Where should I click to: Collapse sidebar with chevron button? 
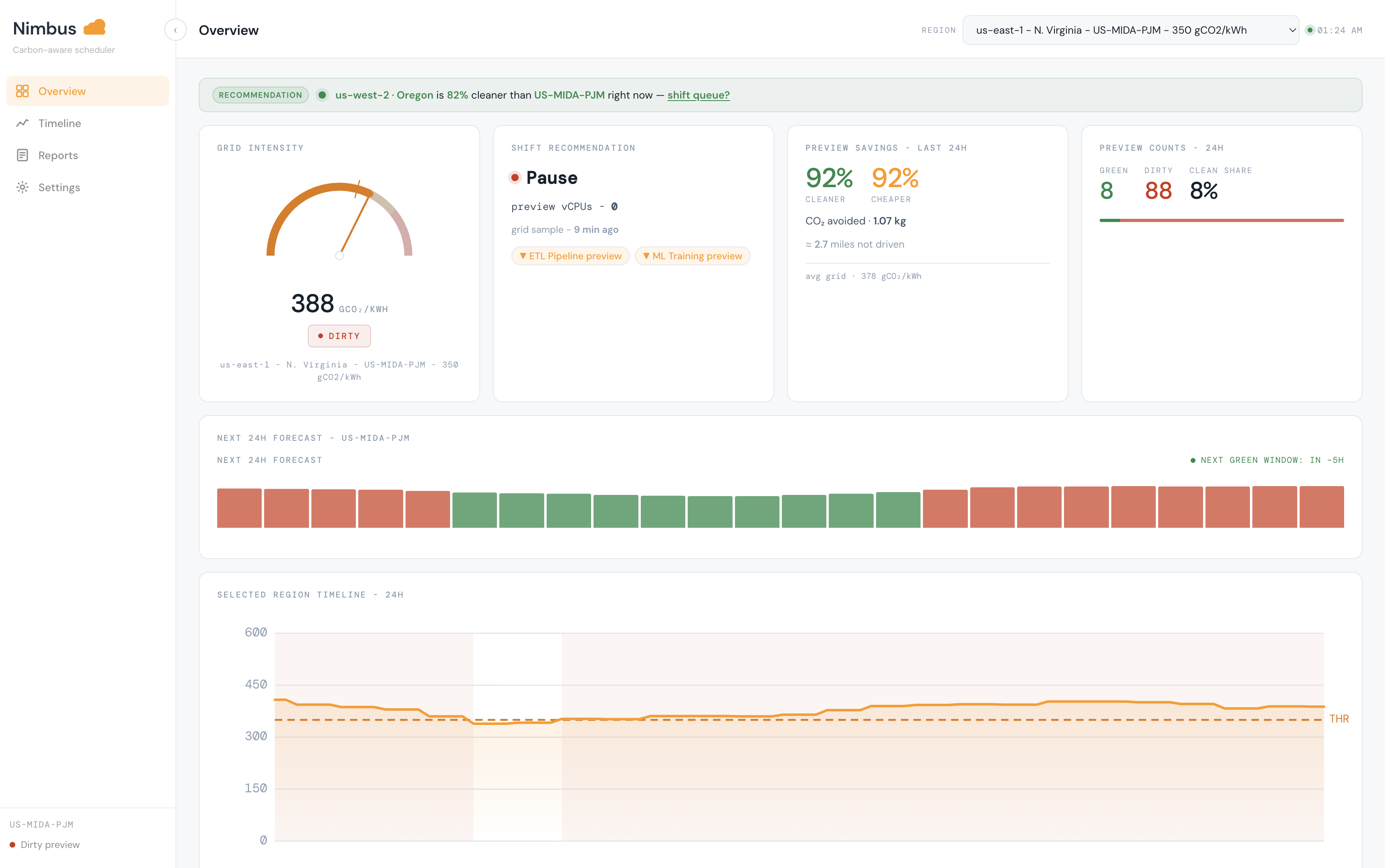176,30
